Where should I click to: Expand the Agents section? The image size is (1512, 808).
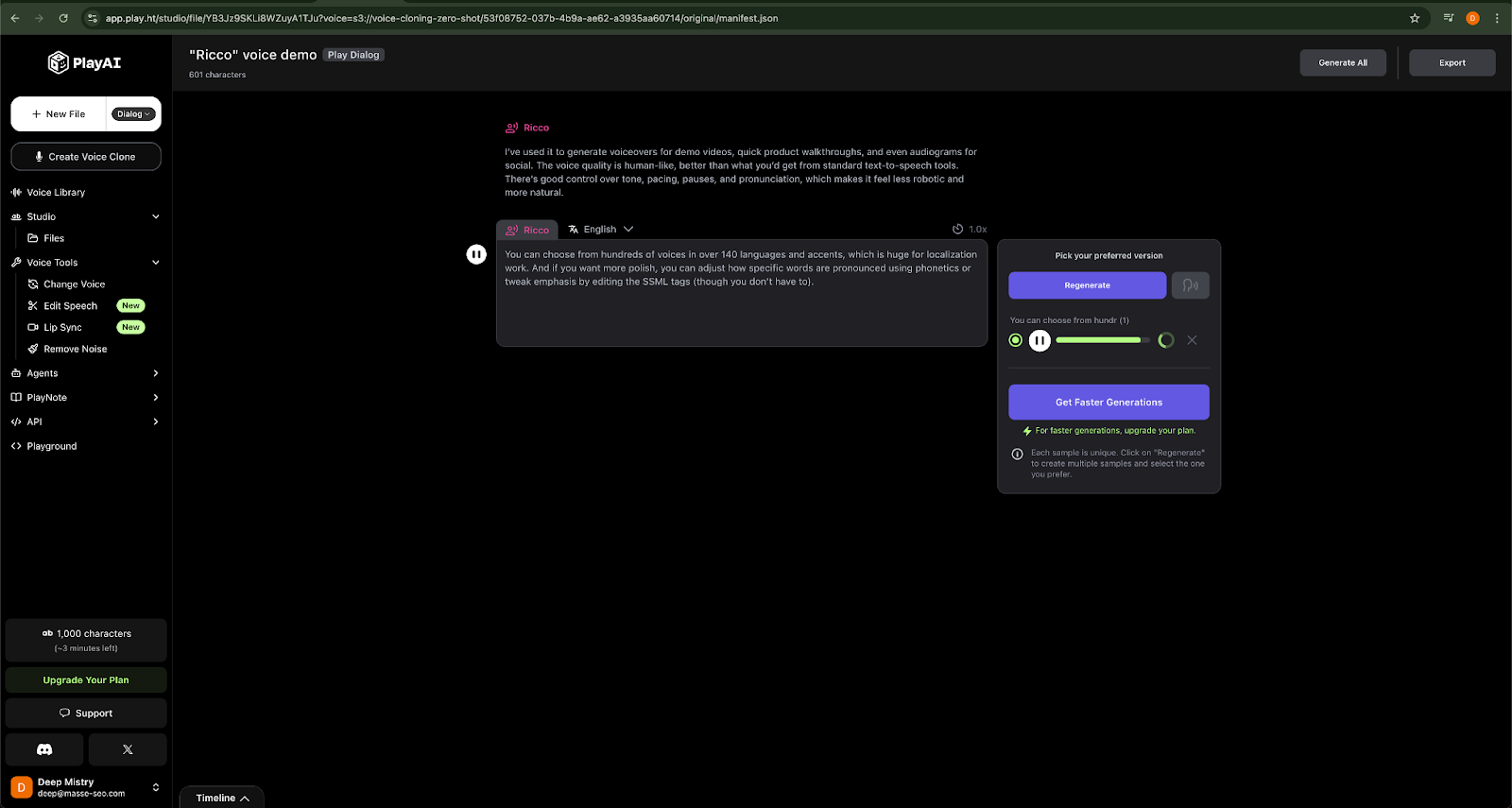tap(156, 373)
